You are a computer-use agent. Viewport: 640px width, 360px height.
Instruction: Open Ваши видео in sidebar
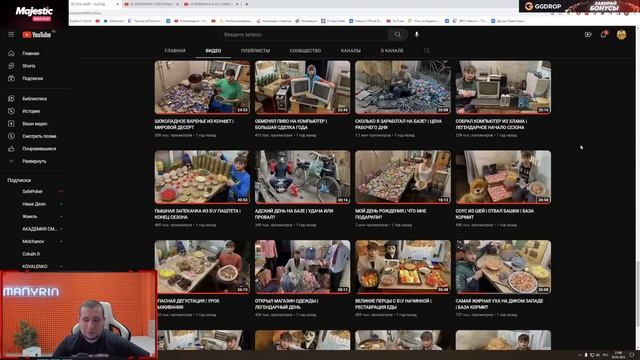click(x=35, y=124)
